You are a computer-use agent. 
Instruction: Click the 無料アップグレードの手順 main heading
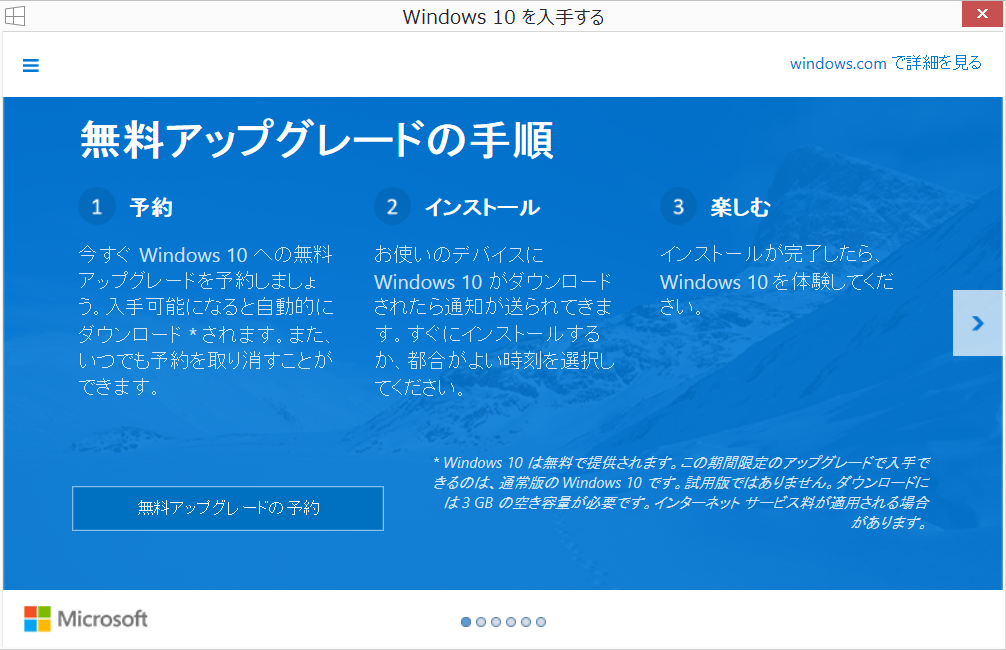point(316,140)
